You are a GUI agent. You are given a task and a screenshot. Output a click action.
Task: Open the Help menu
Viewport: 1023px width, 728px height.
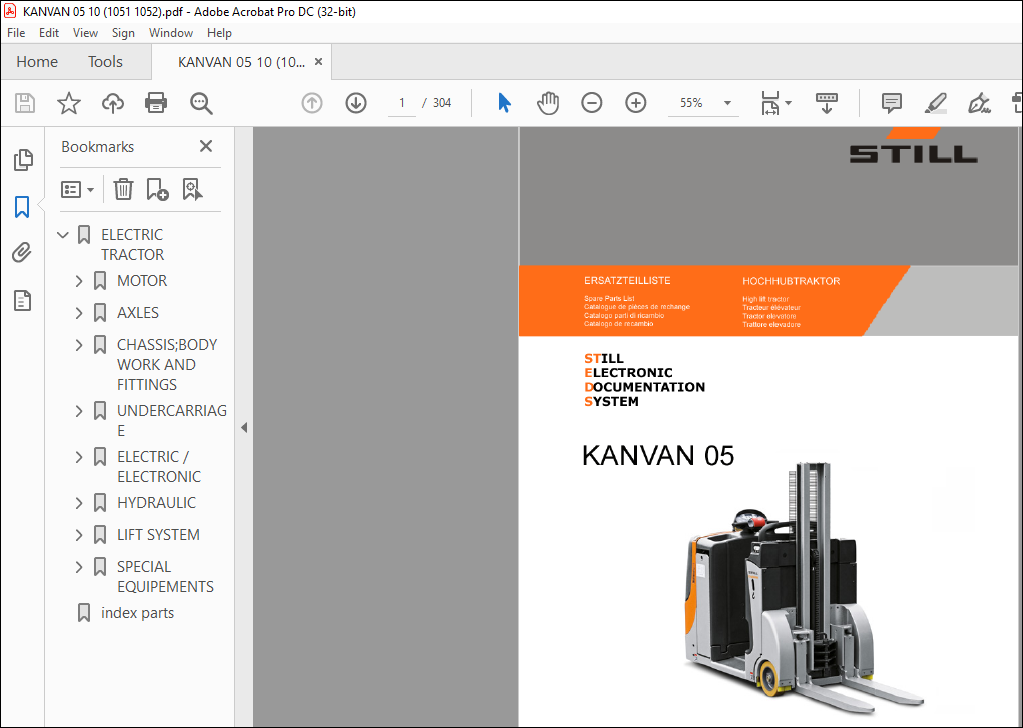point(219,33)
